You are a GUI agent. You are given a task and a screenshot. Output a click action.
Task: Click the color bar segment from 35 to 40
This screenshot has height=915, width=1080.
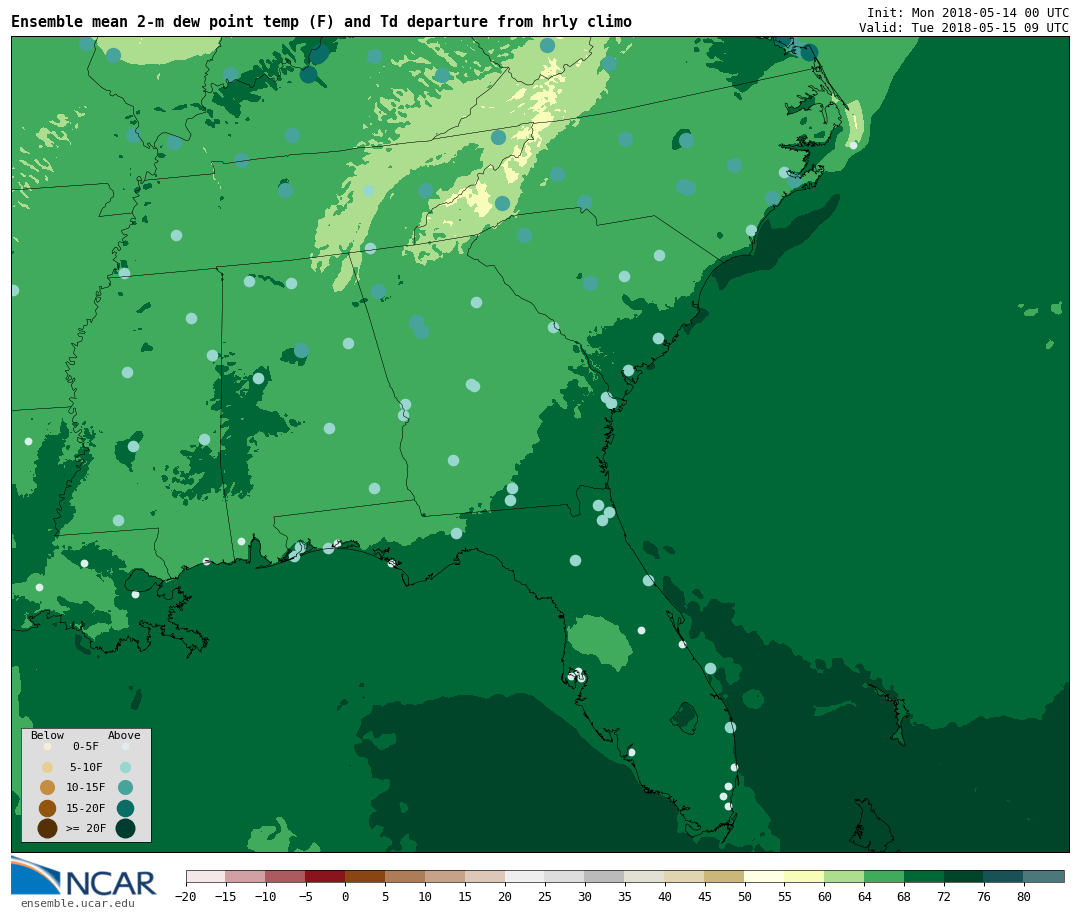(x=645, y=876)
